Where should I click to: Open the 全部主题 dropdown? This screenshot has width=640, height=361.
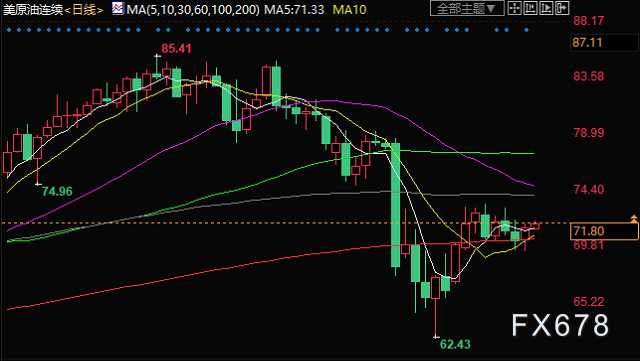(467, 8)
